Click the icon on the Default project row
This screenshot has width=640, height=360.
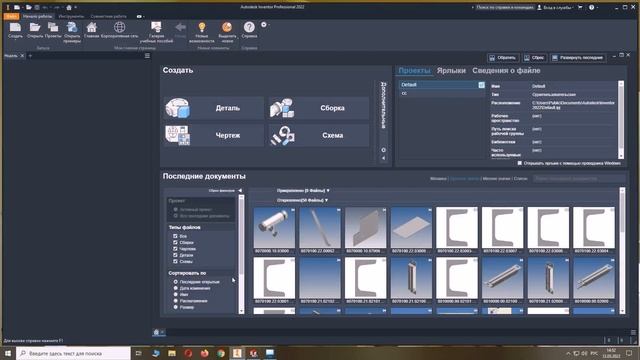click(481, 85)
